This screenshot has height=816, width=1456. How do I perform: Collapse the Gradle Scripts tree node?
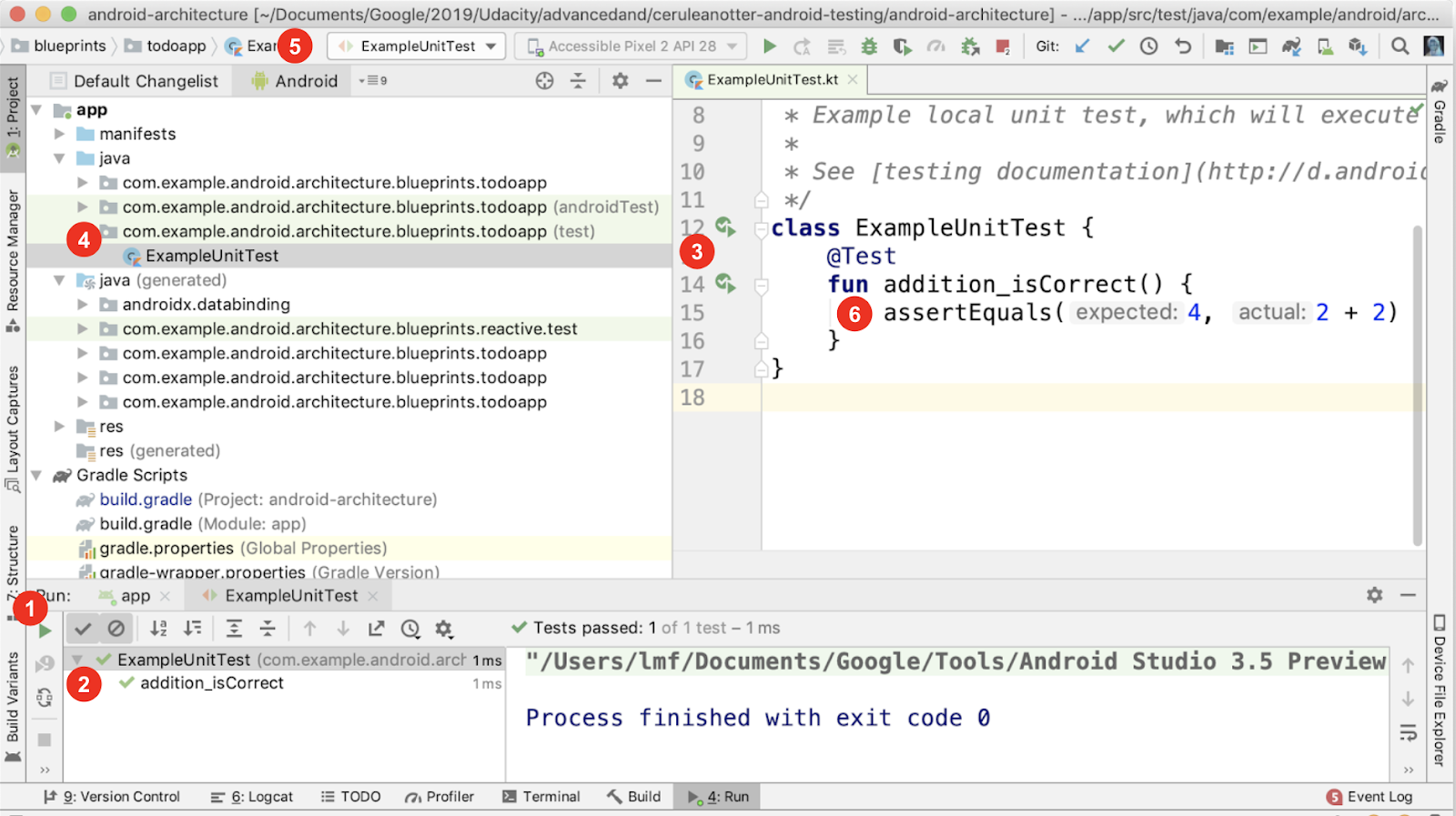click(x=37, y=475)
